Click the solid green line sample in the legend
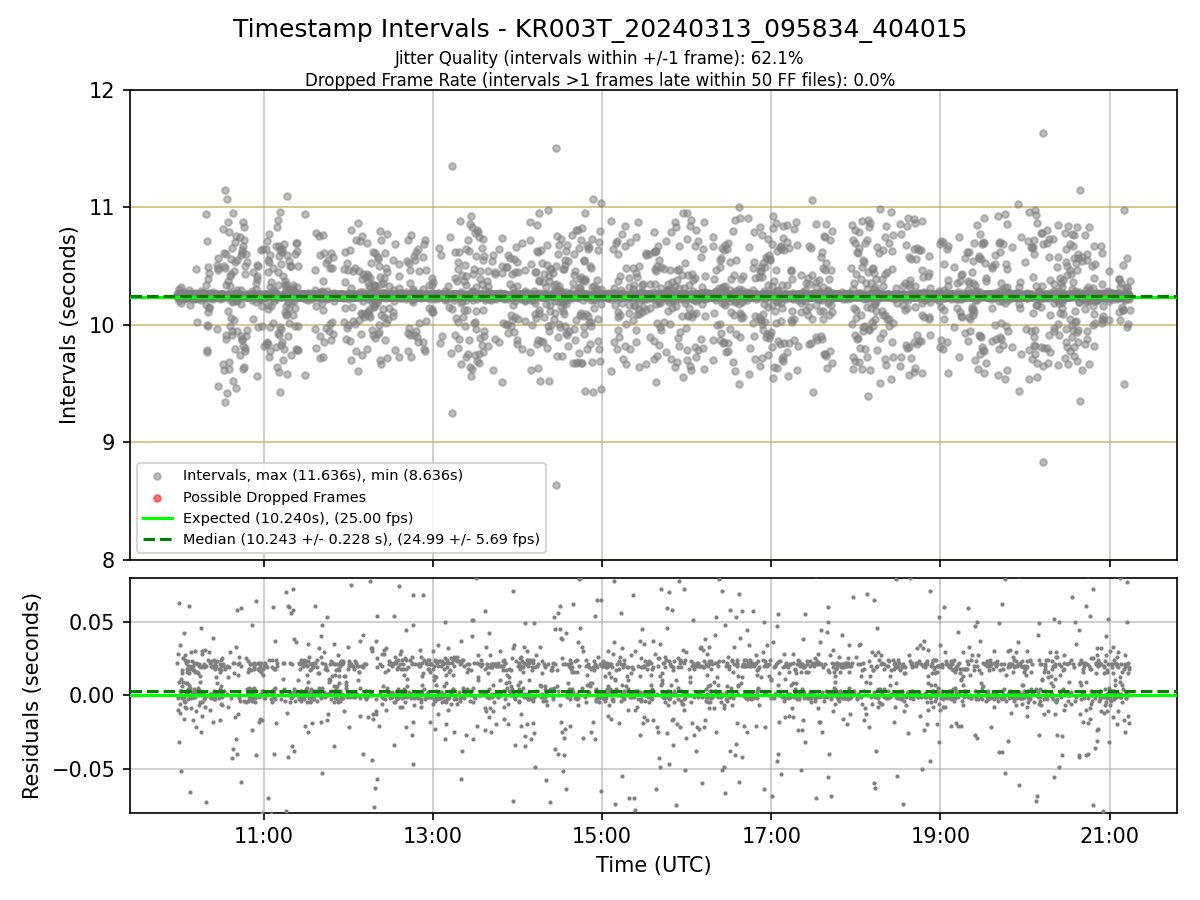Viewport: 1200px width, 900px height. point(156,518)
